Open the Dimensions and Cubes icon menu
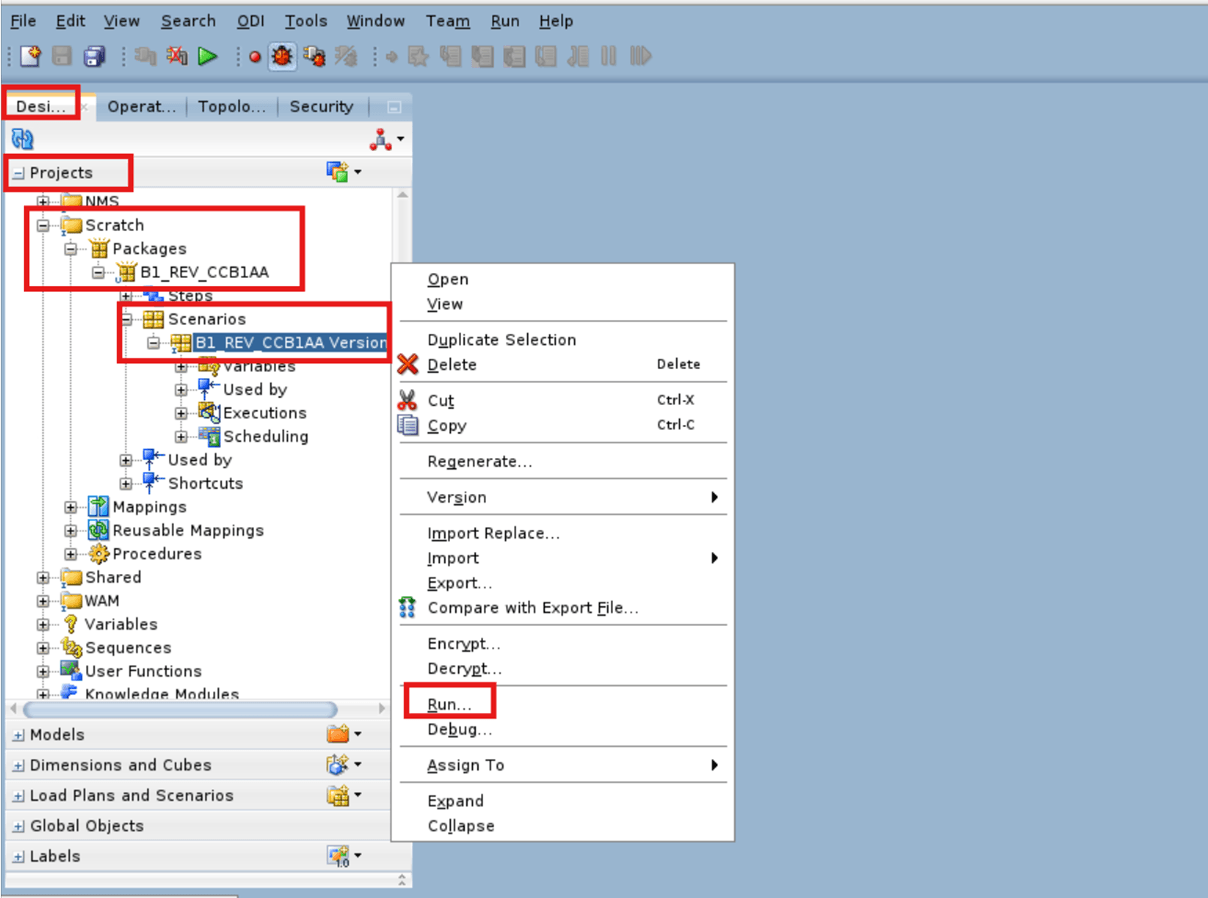Screen dimensions: 1208x898 (343, 765)
